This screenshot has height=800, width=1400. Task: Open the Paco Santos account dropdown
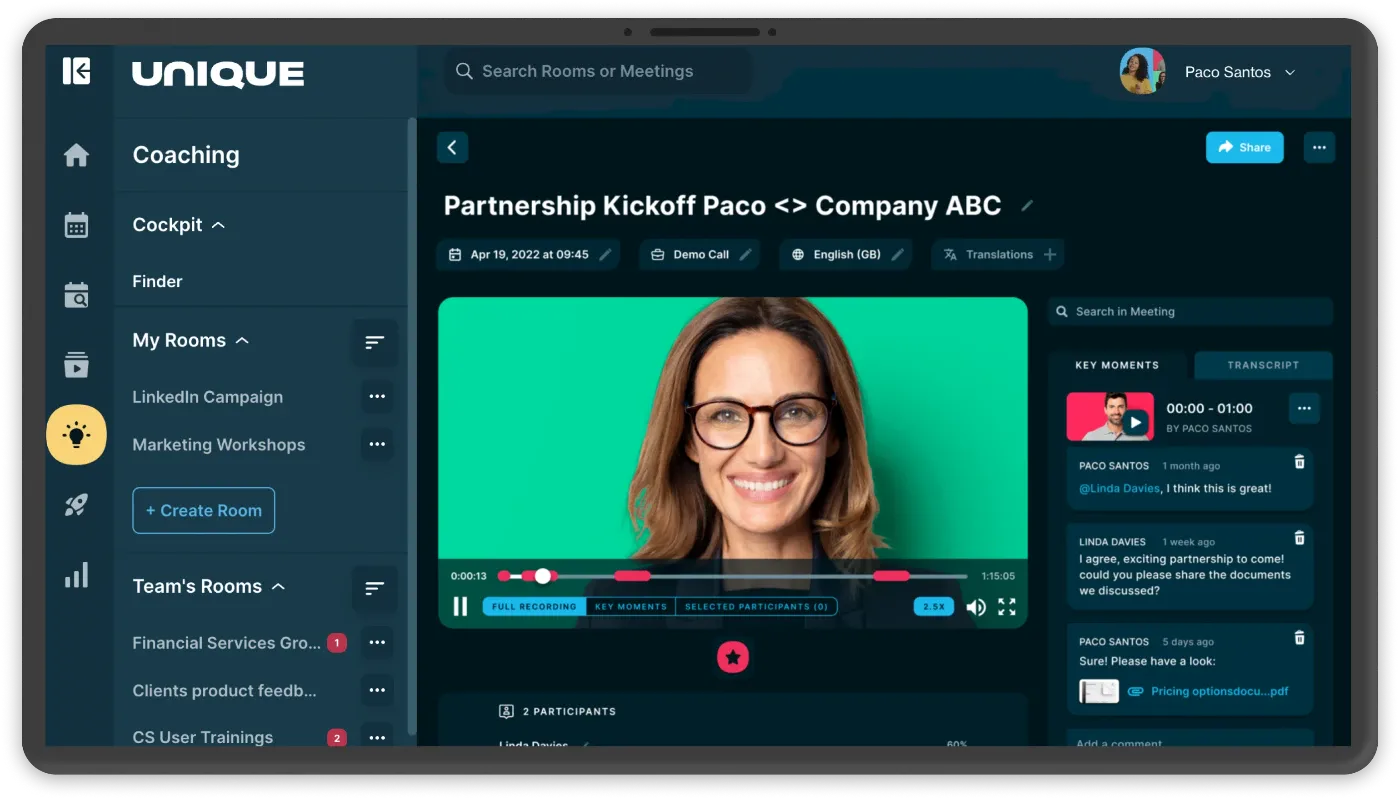(1290, 72)
